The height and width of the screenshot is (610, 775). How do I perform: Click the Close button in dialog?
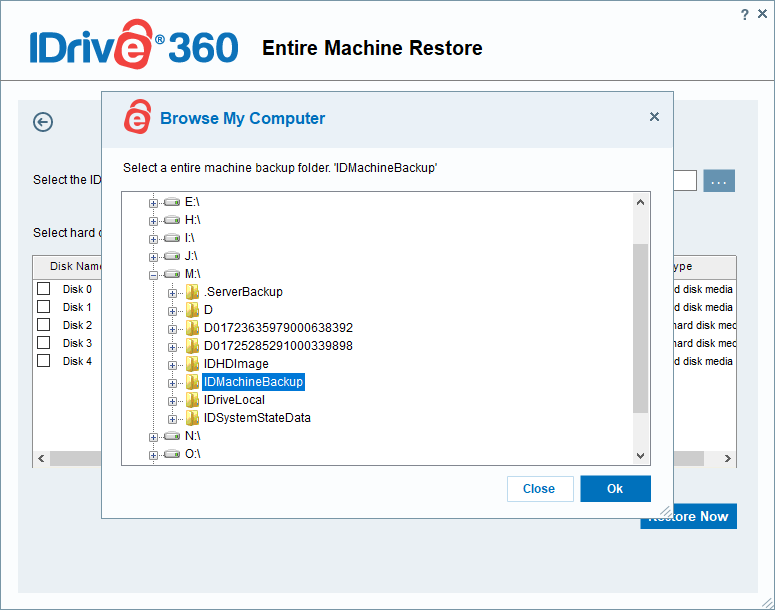[x=539, y=489]
